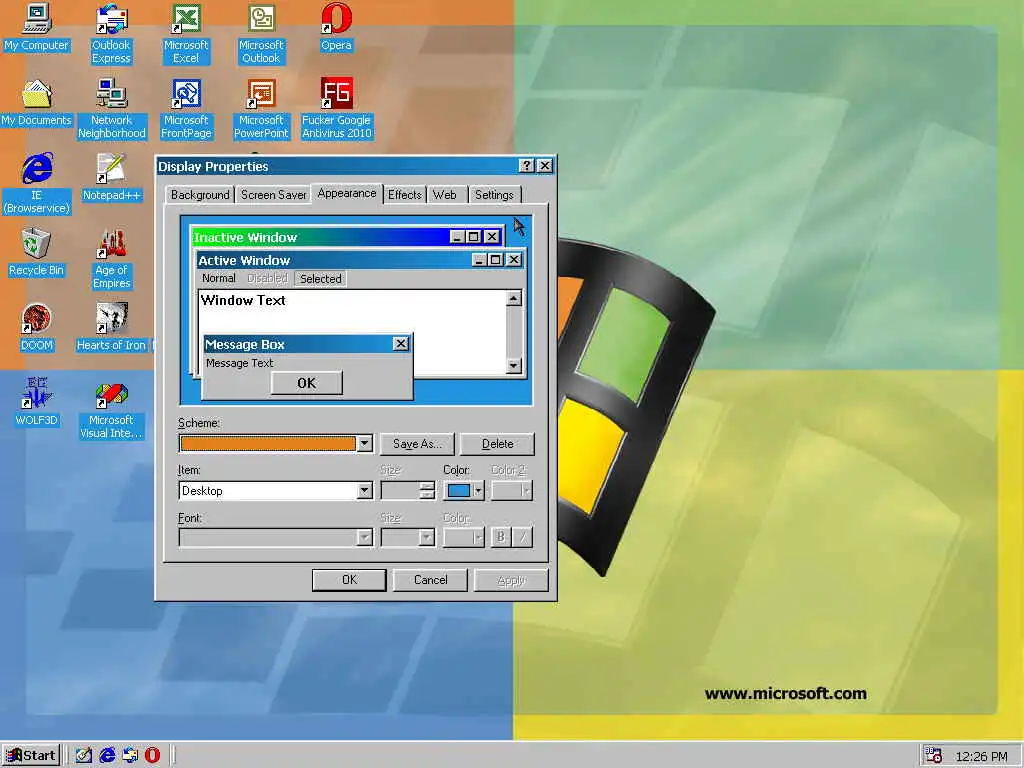Open the desktop Color picker dropdown arrow

478,491
